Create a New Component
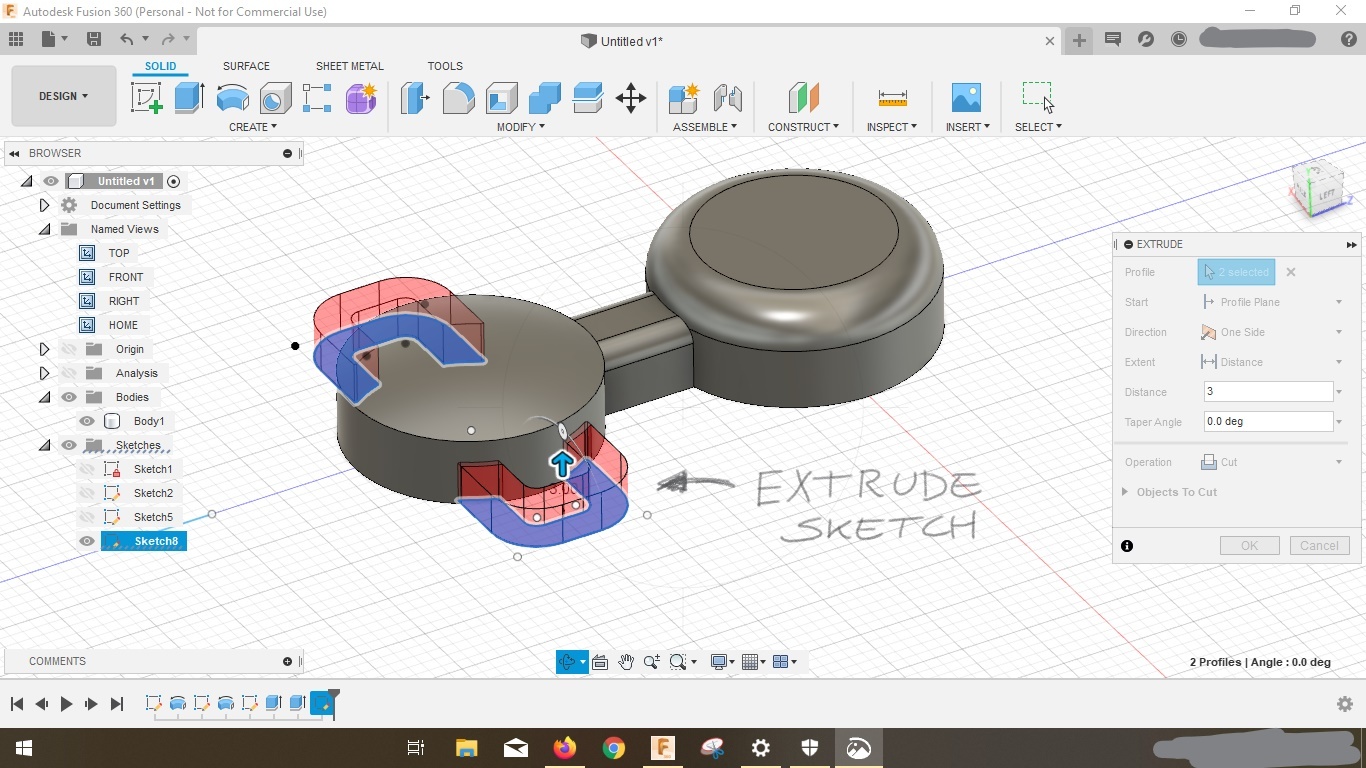The height and width of the screenshot is (768, 1366). click(x=684, y=98)
